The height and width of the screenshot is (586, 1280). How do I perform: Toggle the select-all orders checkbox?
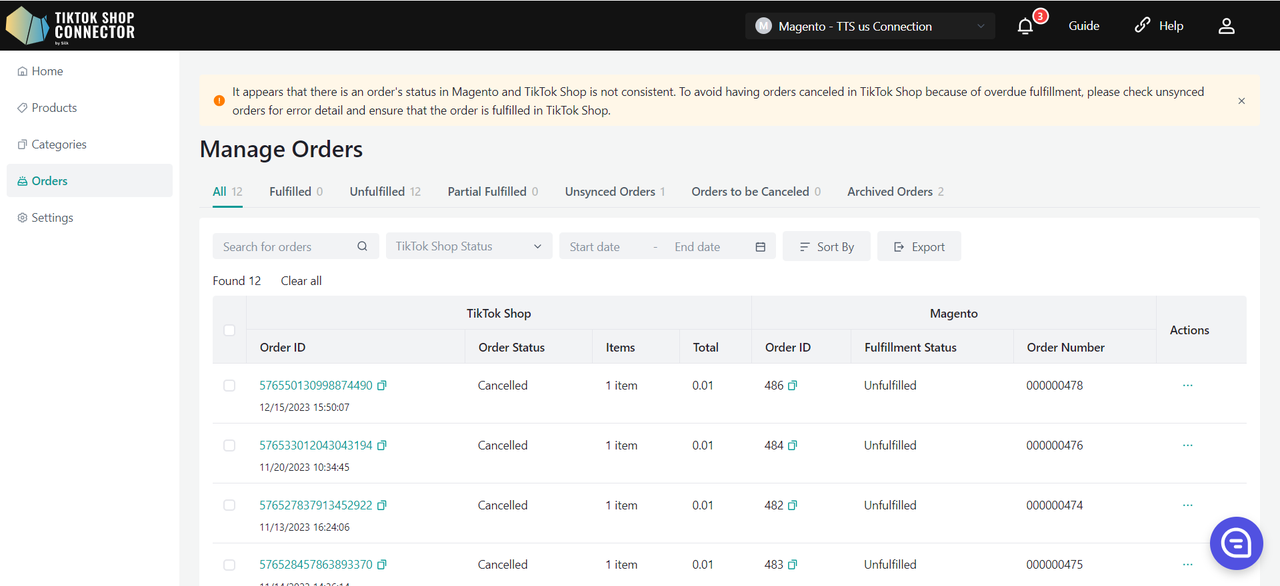pos(229,330)
